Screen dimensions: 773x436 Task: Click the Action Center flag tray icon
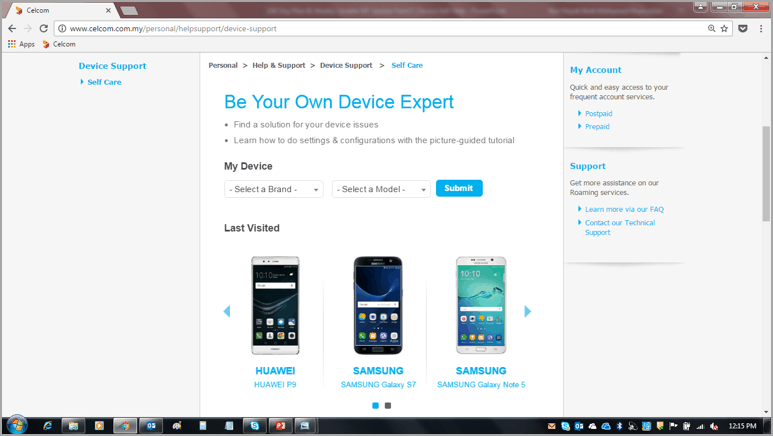(x=673, y=426)
